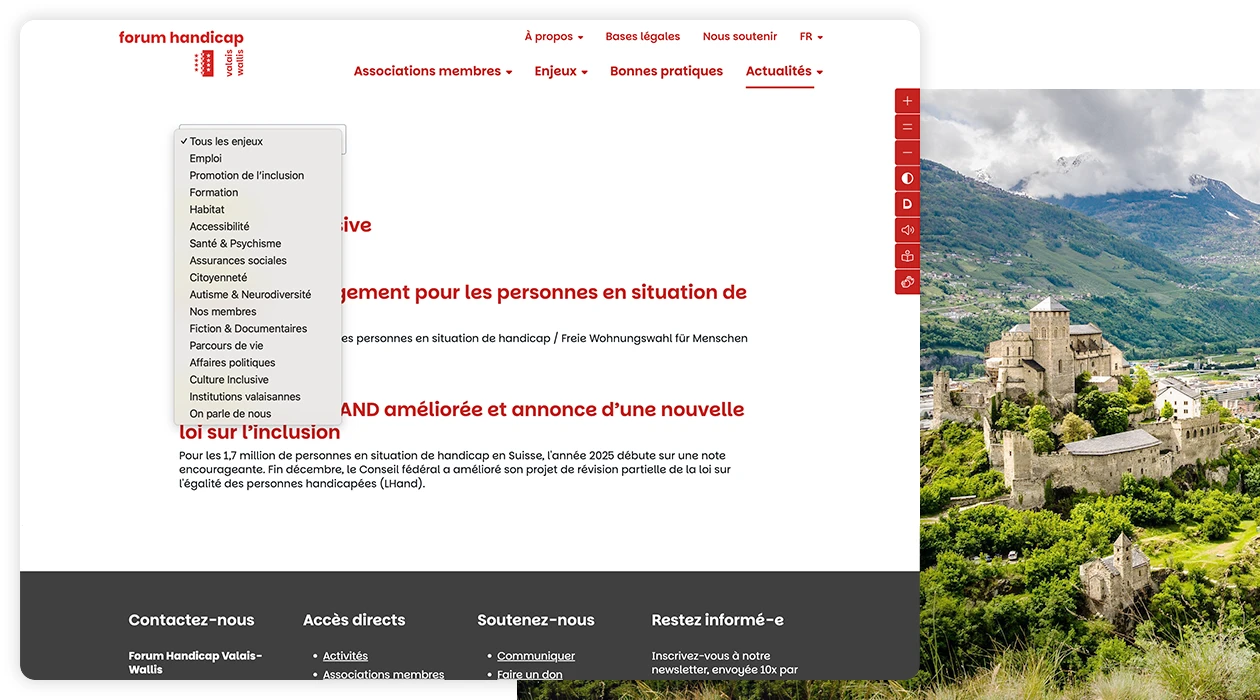Toggle the contrast accessibility icon

[x=906, y=177]
